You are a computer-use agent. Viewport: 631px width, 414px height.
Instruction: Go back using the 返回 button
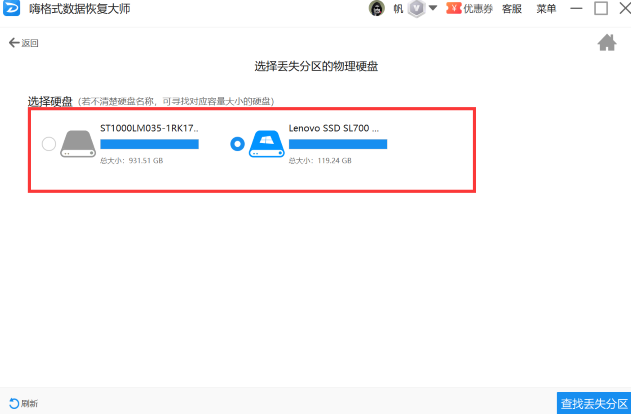pos(23,43)
